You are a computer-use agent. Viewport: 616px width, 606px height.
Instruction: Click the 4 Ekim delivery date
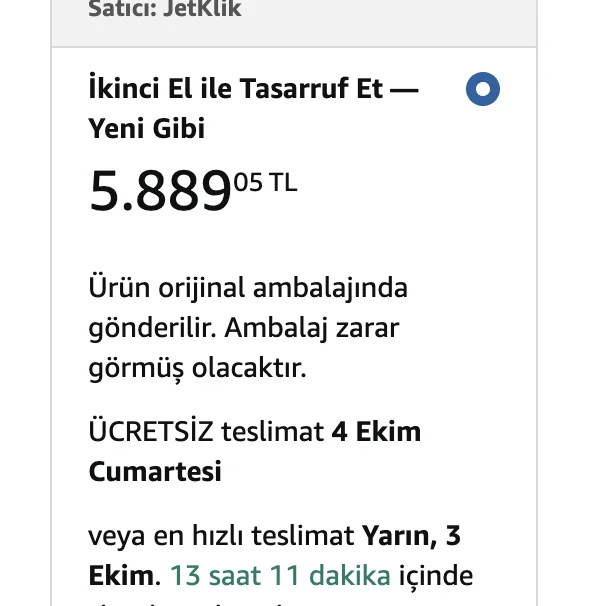376,432
